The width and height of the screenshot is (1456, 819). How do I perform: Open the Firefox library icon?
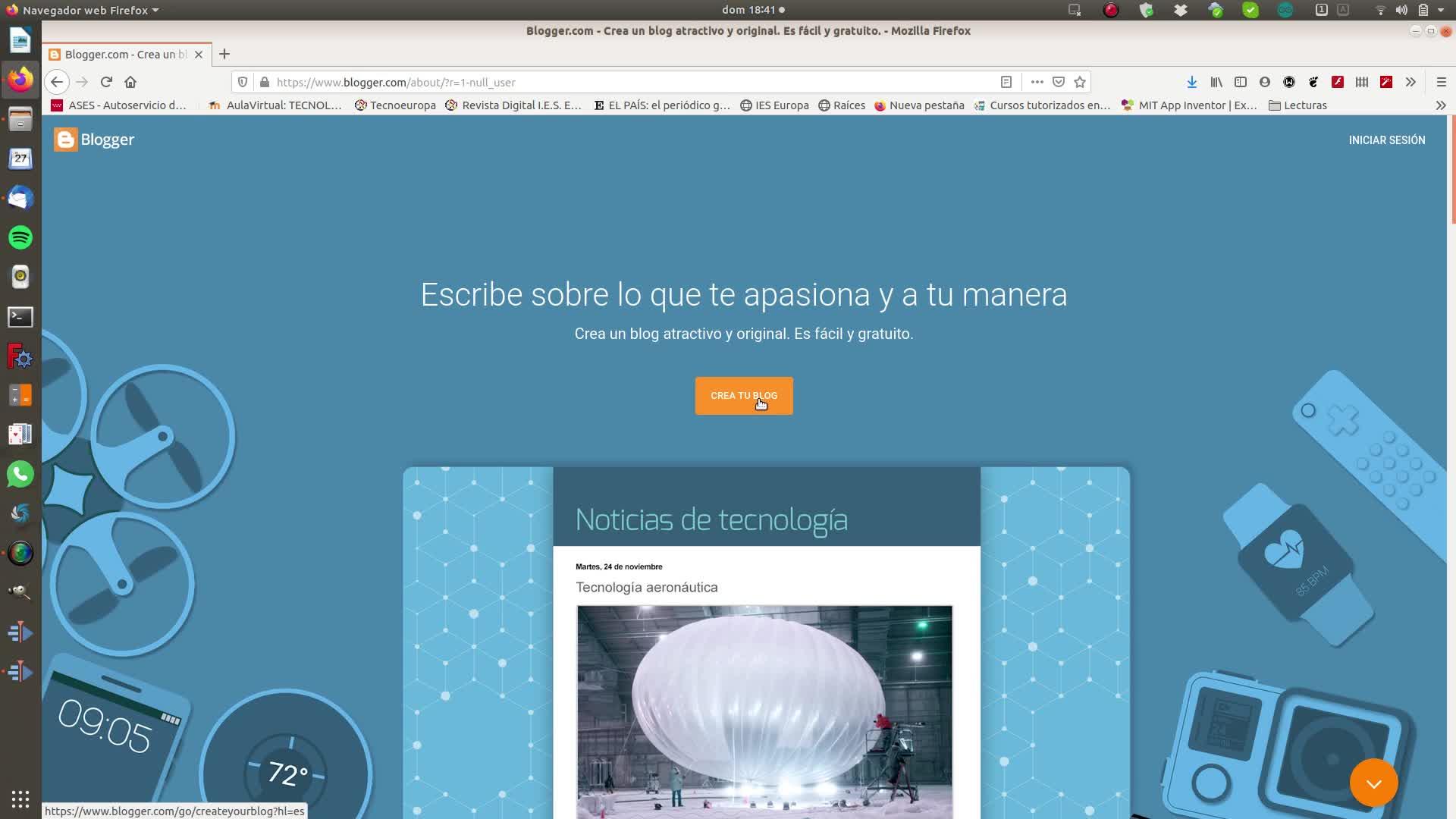(x=1216, y=82)
